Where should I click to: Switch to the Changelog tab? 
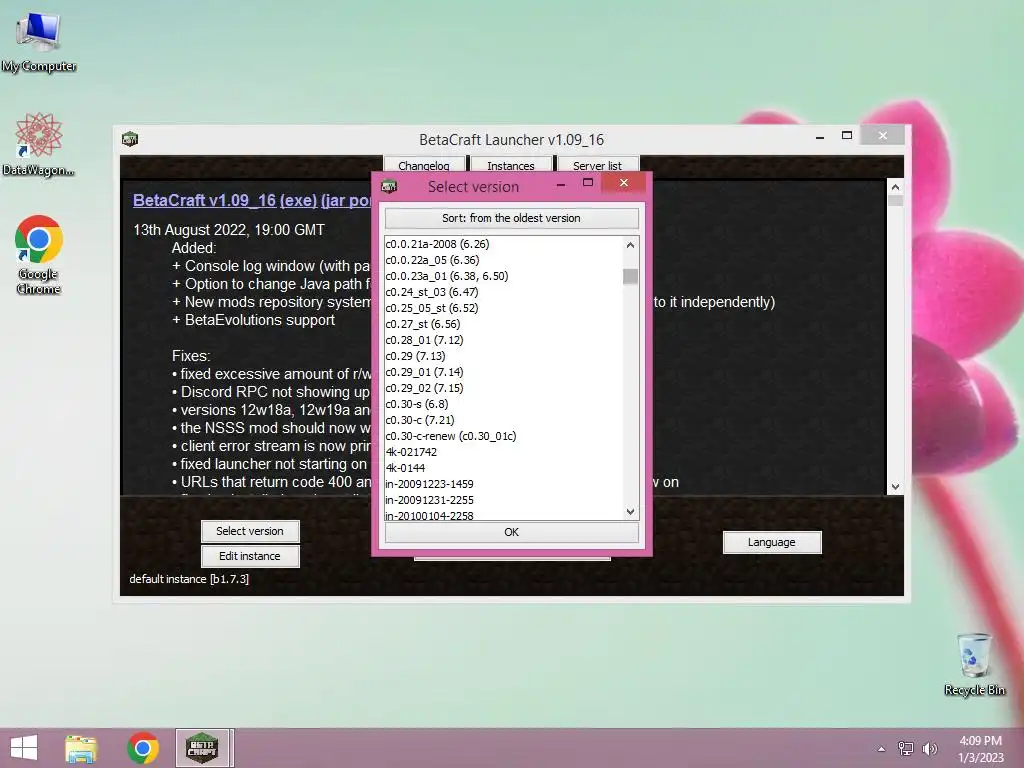coord(424,165)
